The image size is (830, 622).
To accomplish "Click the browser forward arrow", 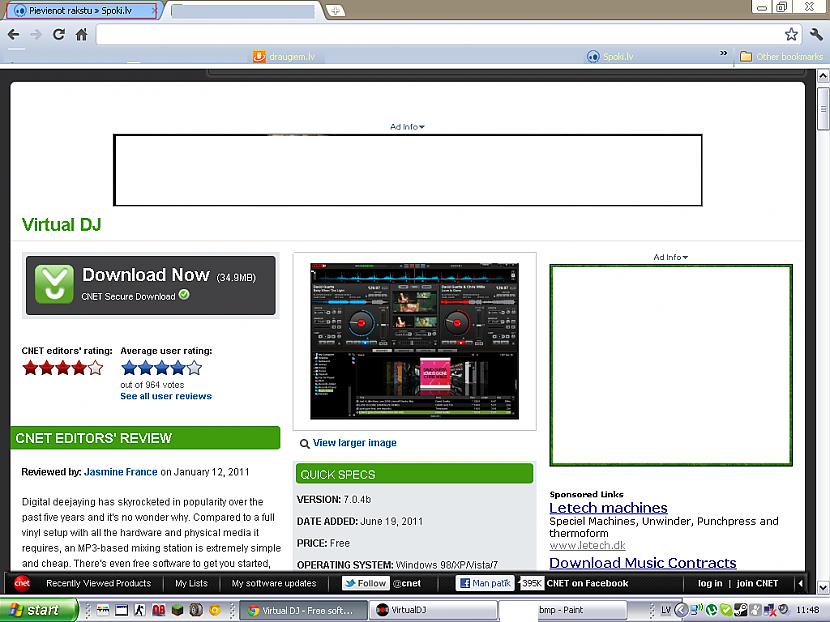I will (36, 34).
